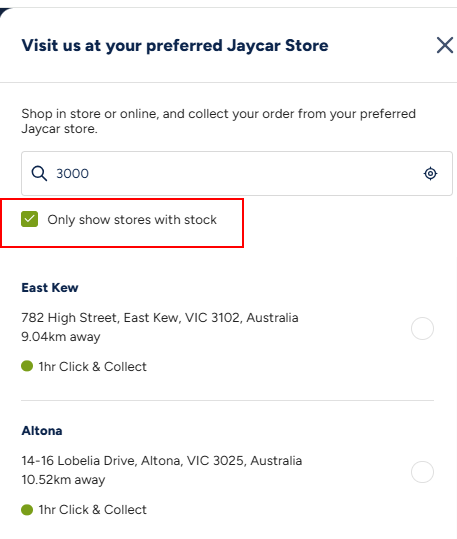This screenshot has height=539, width=457.
Task: Click the magnifying glass search icon
Action: [x=39, y=173]
